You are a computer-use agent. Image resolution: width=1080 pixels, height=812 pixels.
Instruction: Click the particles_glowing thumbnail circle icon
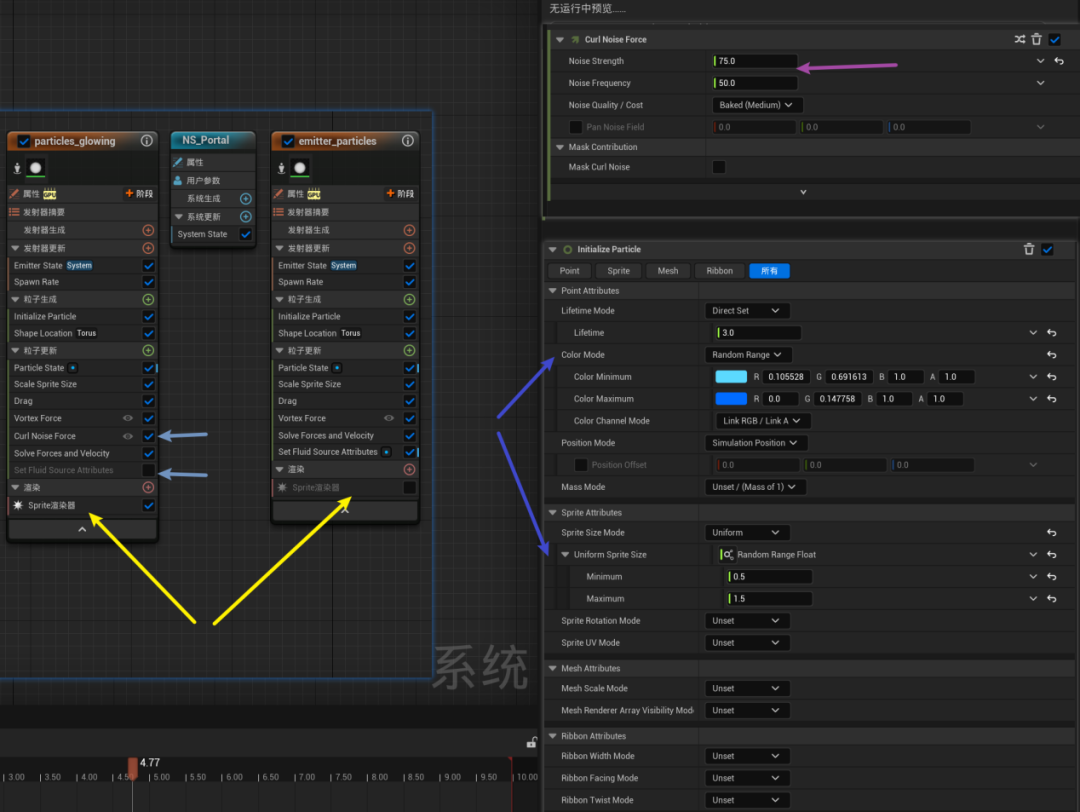(x=36, y=167)
